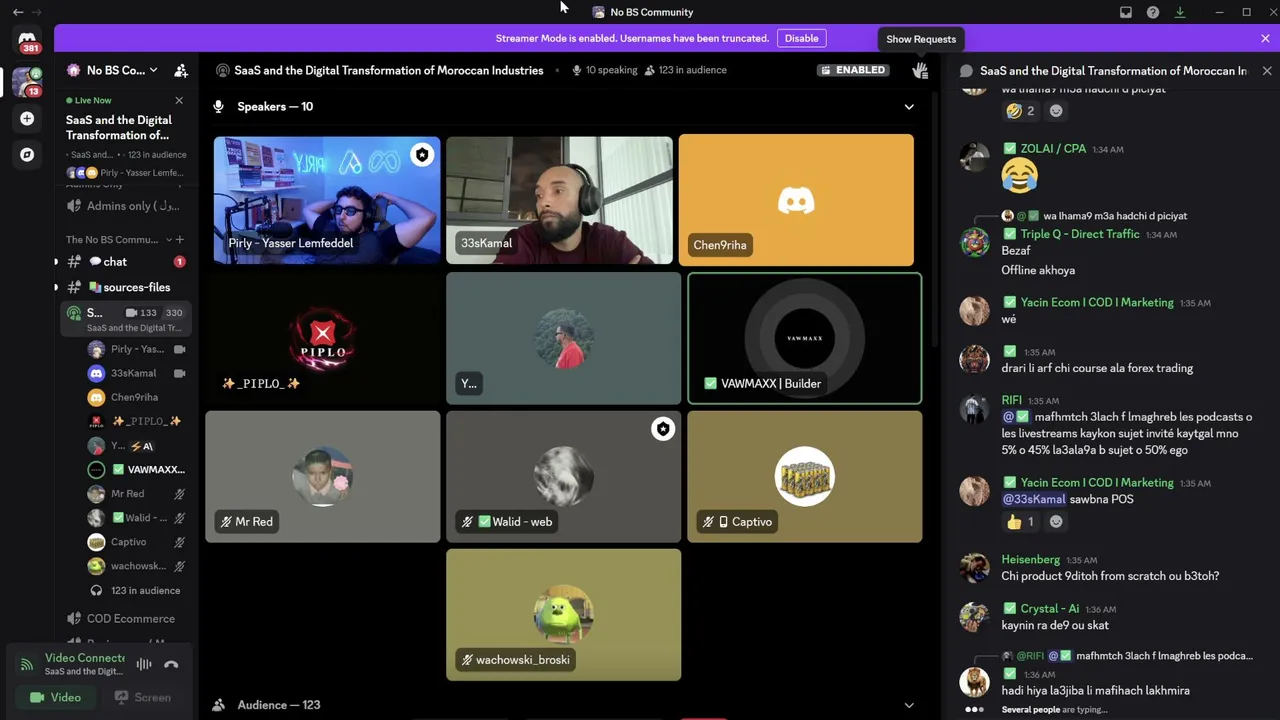Open the Admins only stage channel
Viewport: 1280px width, 720px height.
point(125,206)
